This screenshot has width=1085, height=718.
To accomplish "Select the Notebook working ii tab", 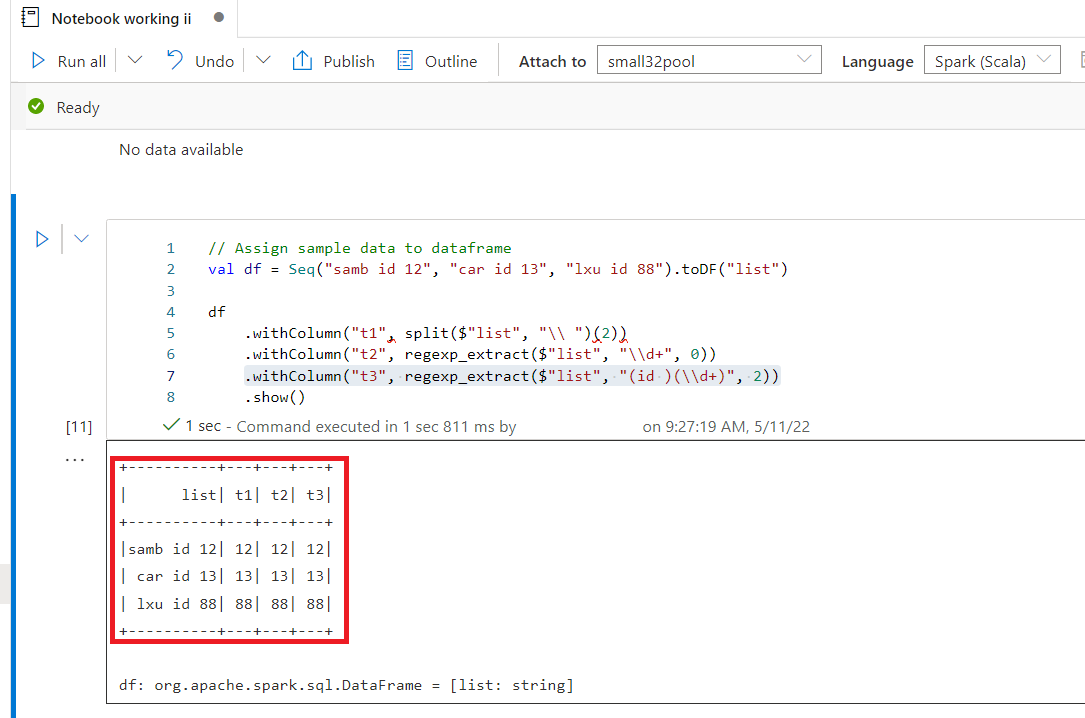I will [121, 19].
